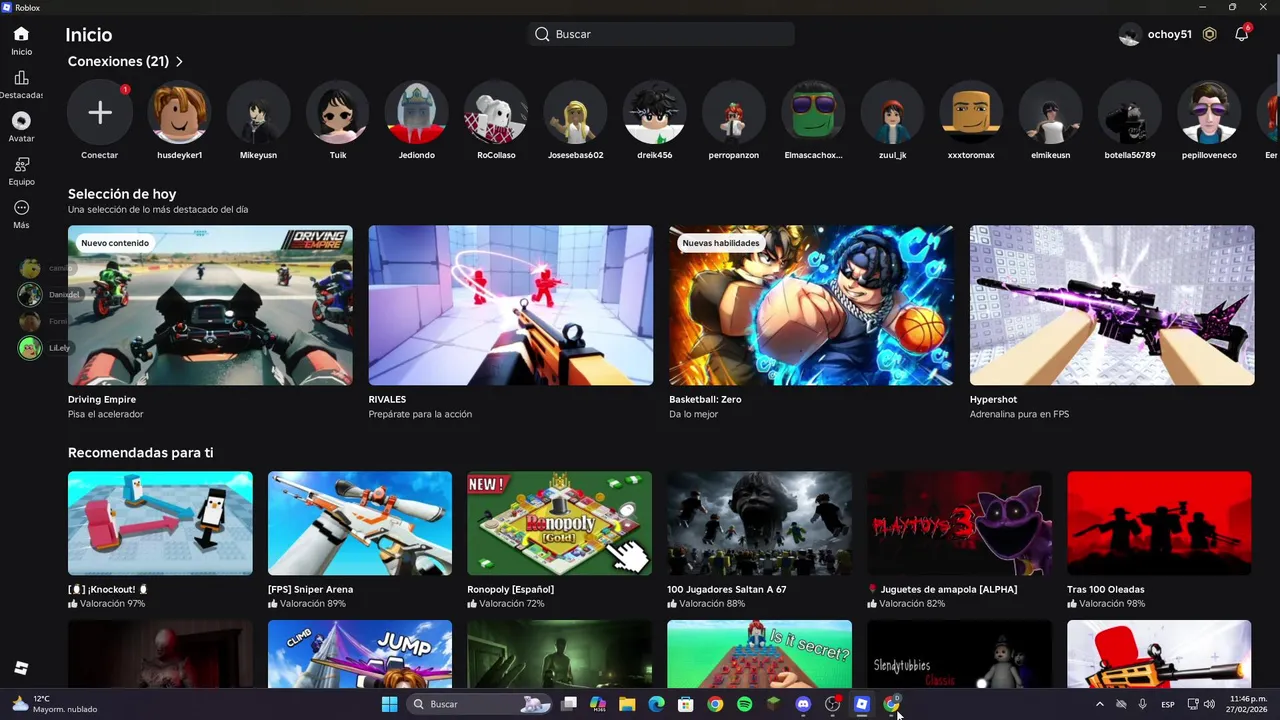Viewport: 1280px width, 720px height.
Task: Click the Roblox Studio icon bottom-left sidebar
Action: coord(21,668)
